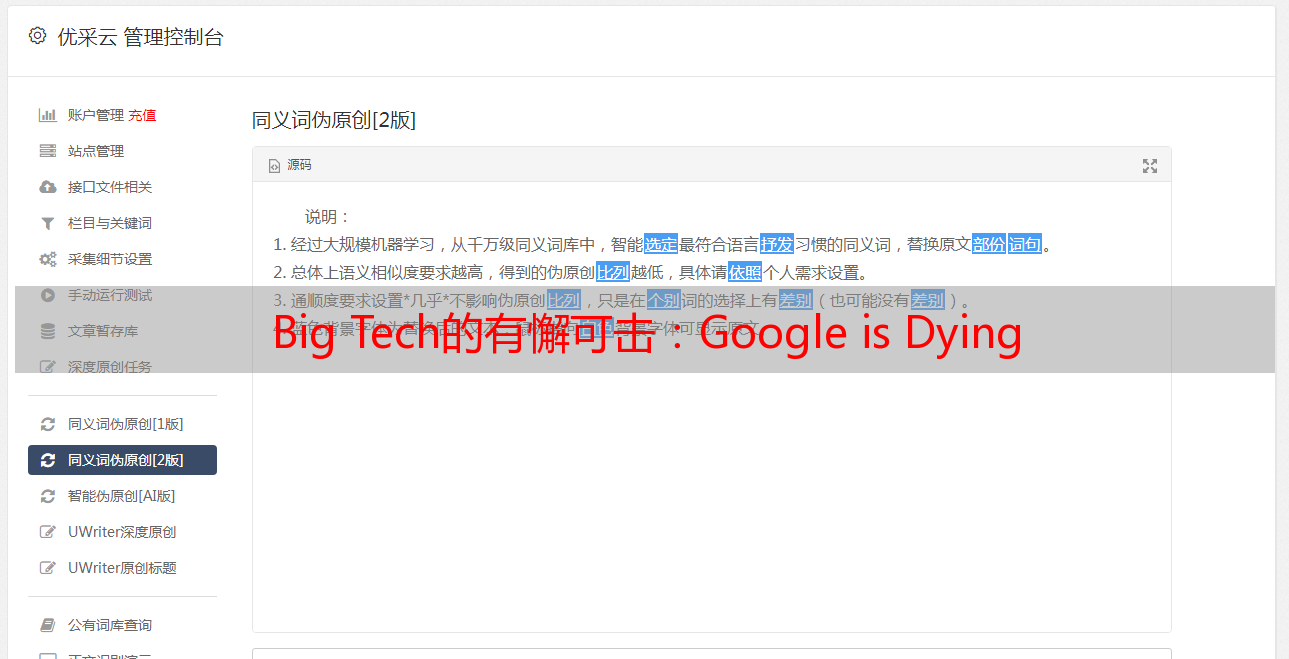Open UWriter原创标题 menu item

122,568
